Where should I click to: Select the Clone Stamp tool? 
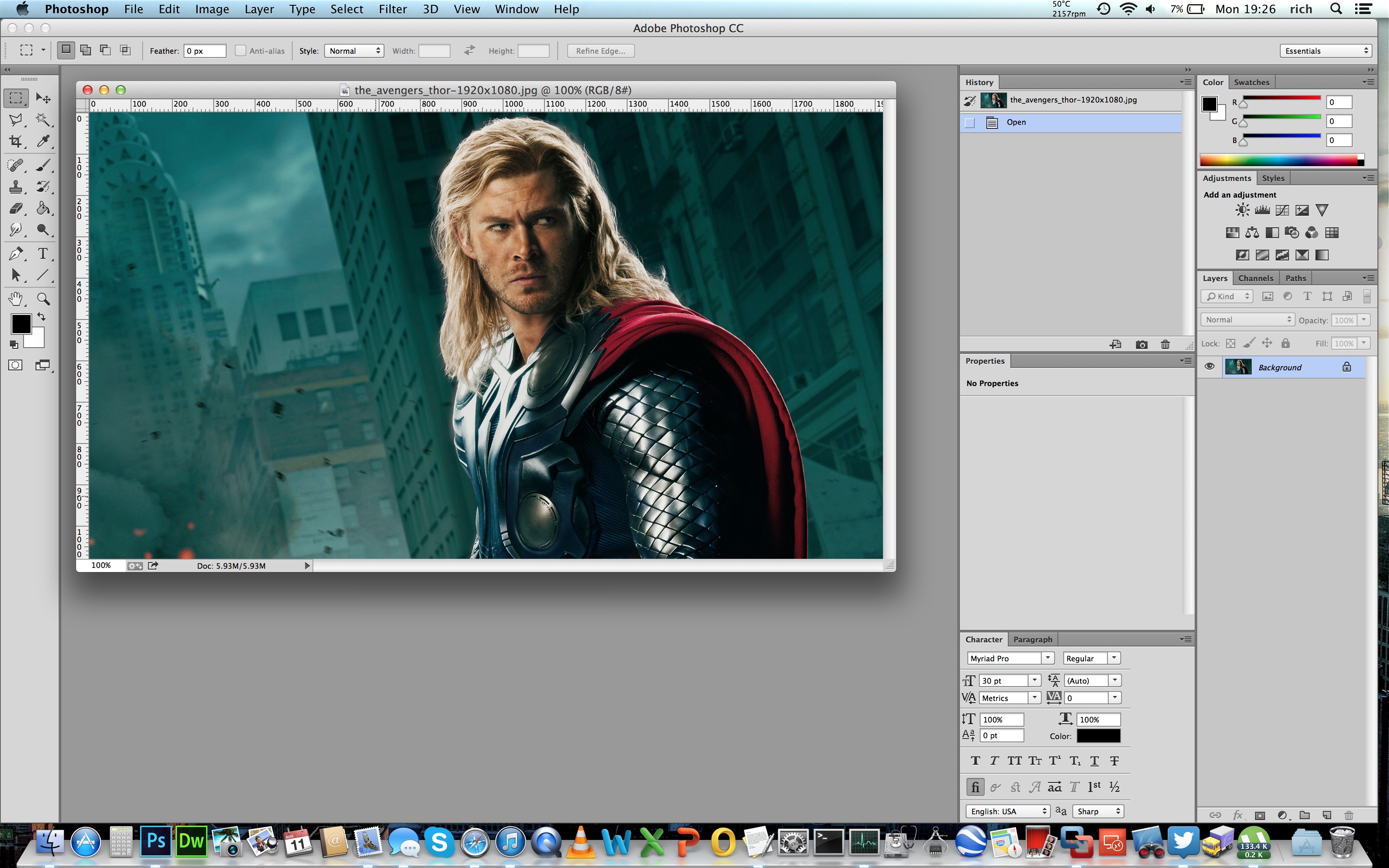pos(15,186)
